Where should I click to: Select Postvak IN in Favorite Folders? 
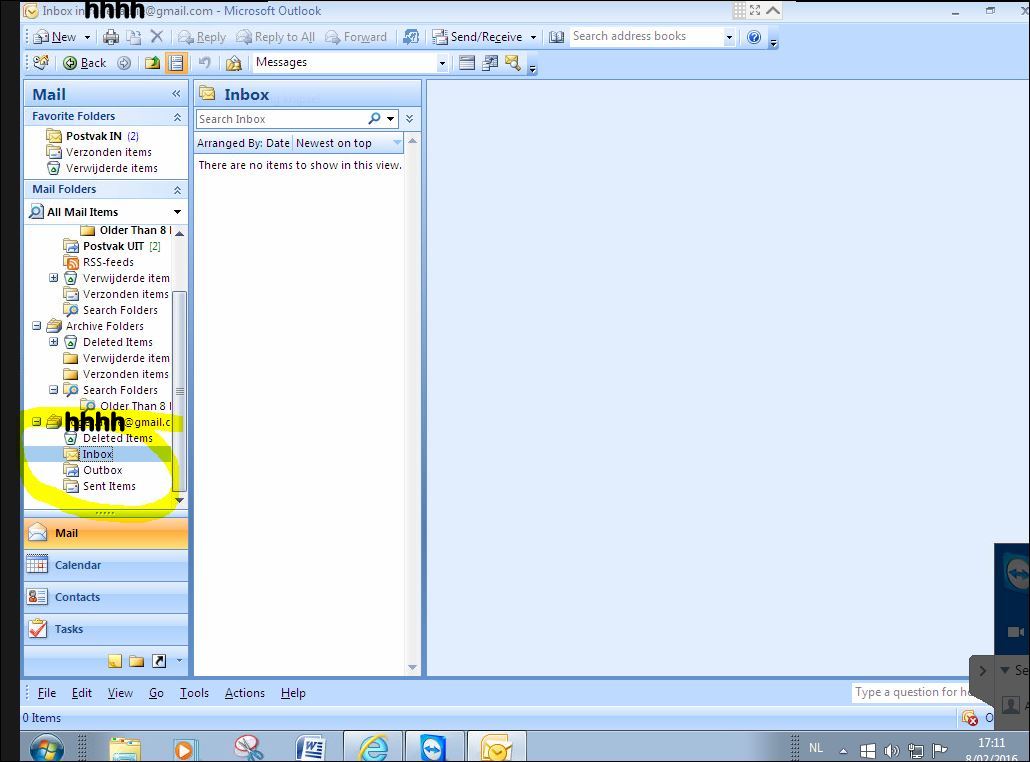click(x=93, y=136)
